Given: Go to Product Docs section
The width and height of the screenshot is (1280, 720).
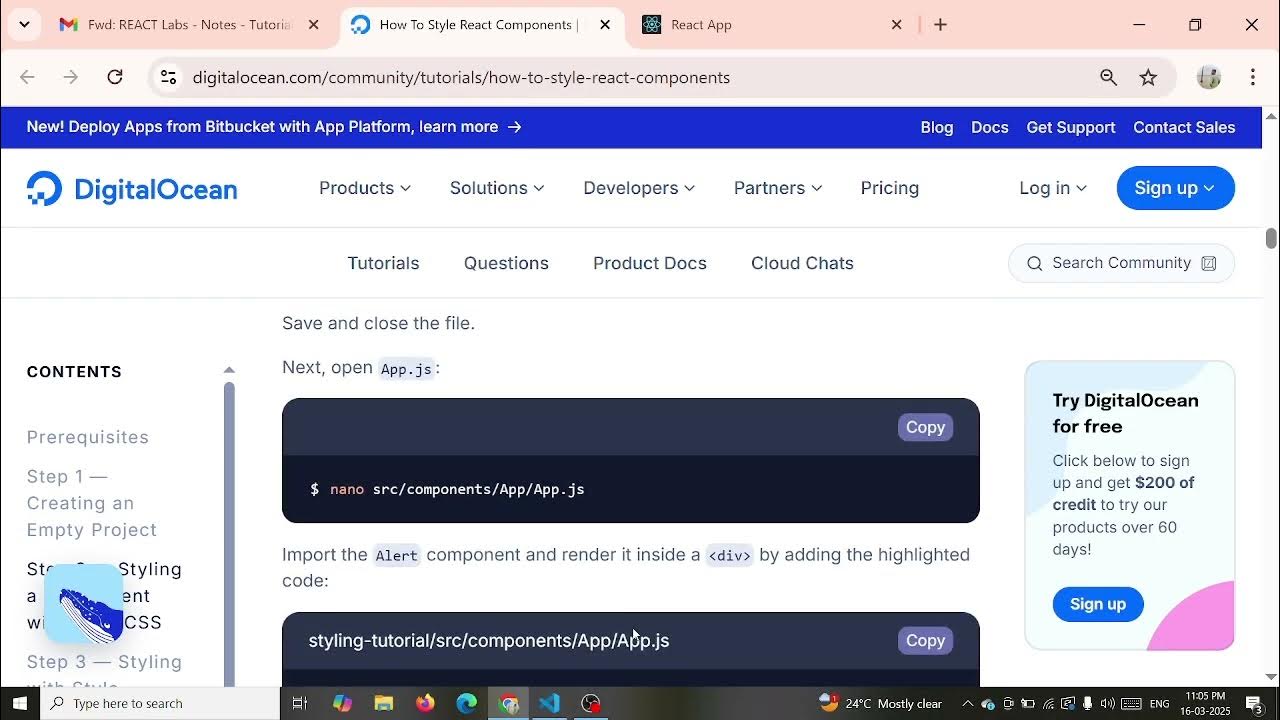Looking at the screenshot, I should pos(650,263).
